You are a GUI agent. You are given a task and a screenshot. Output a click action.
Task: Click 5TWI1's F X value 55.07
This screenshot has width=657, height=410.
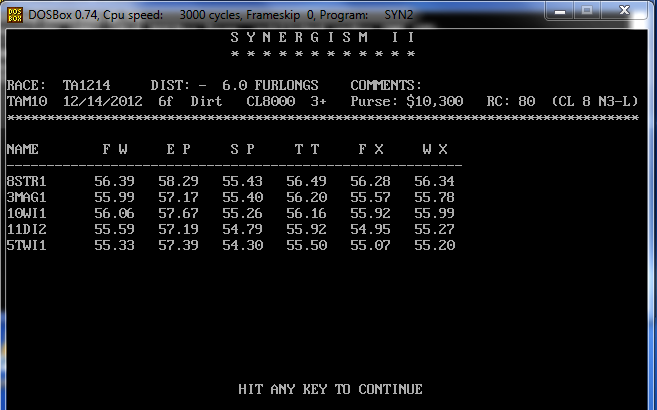point(370,245)
